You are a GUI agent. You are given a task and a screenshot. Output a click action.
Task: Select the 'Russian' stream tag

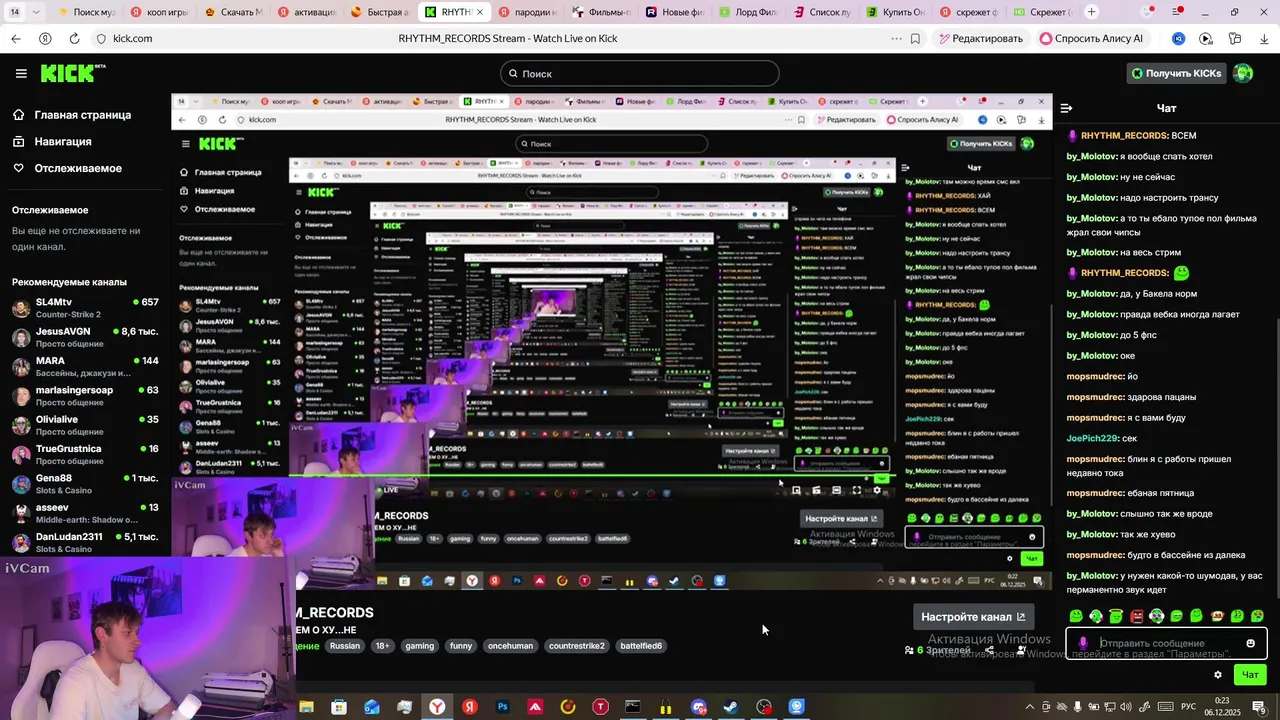click(x=345, y=646)
